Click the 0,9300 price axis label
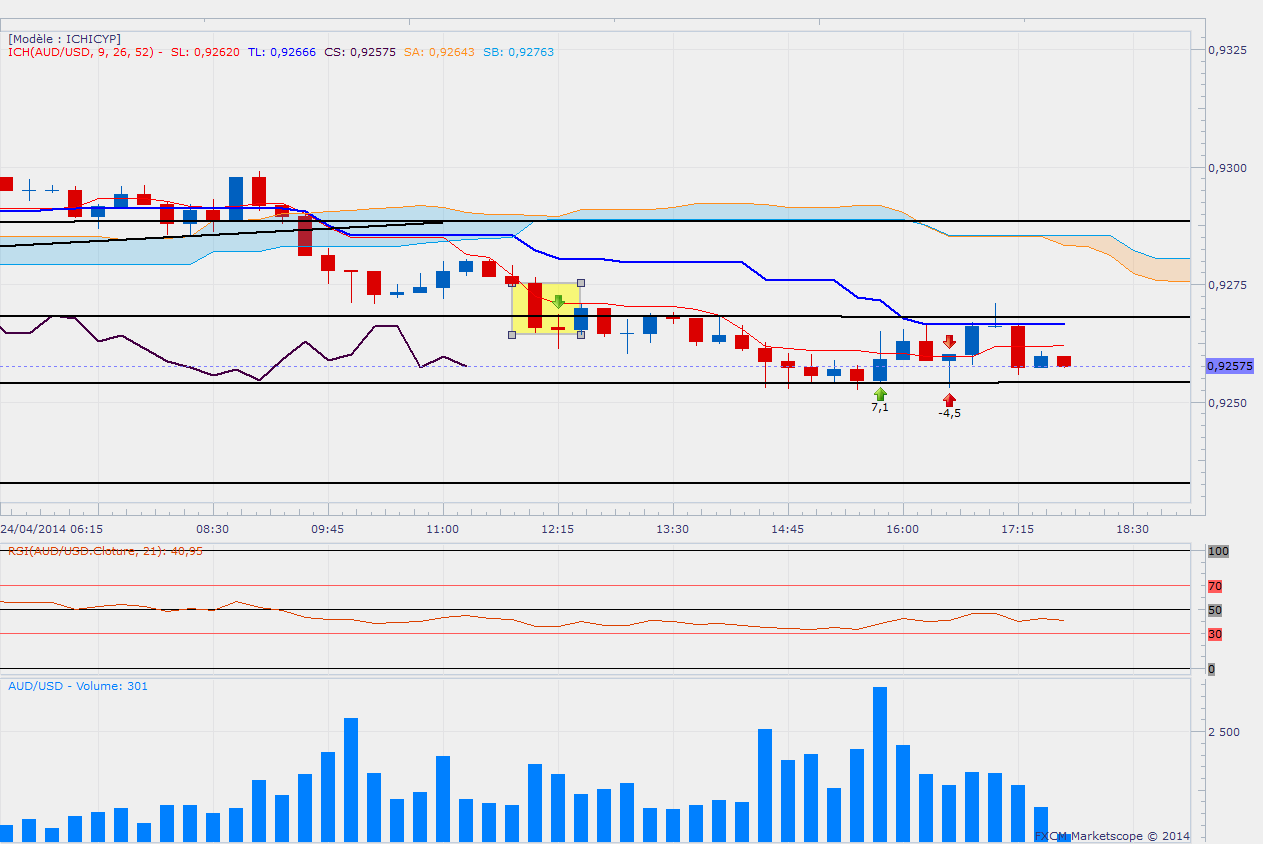The width and height of the screenshot is (1263, 844). (x=1227, y=167)
